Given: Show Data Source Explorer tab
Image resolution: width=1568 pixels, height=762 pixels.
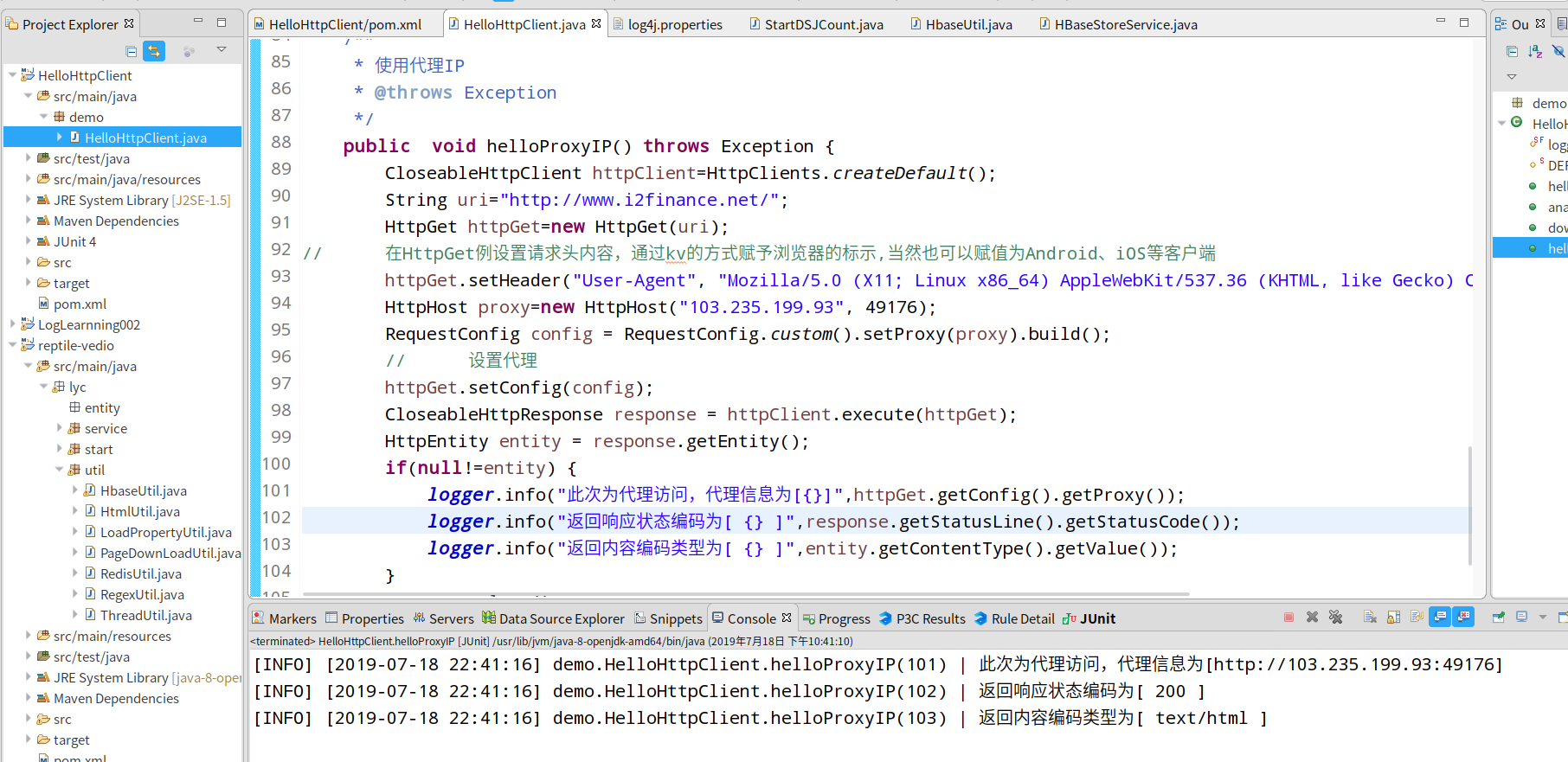Looking at the screenshot, I should [553, 618].
